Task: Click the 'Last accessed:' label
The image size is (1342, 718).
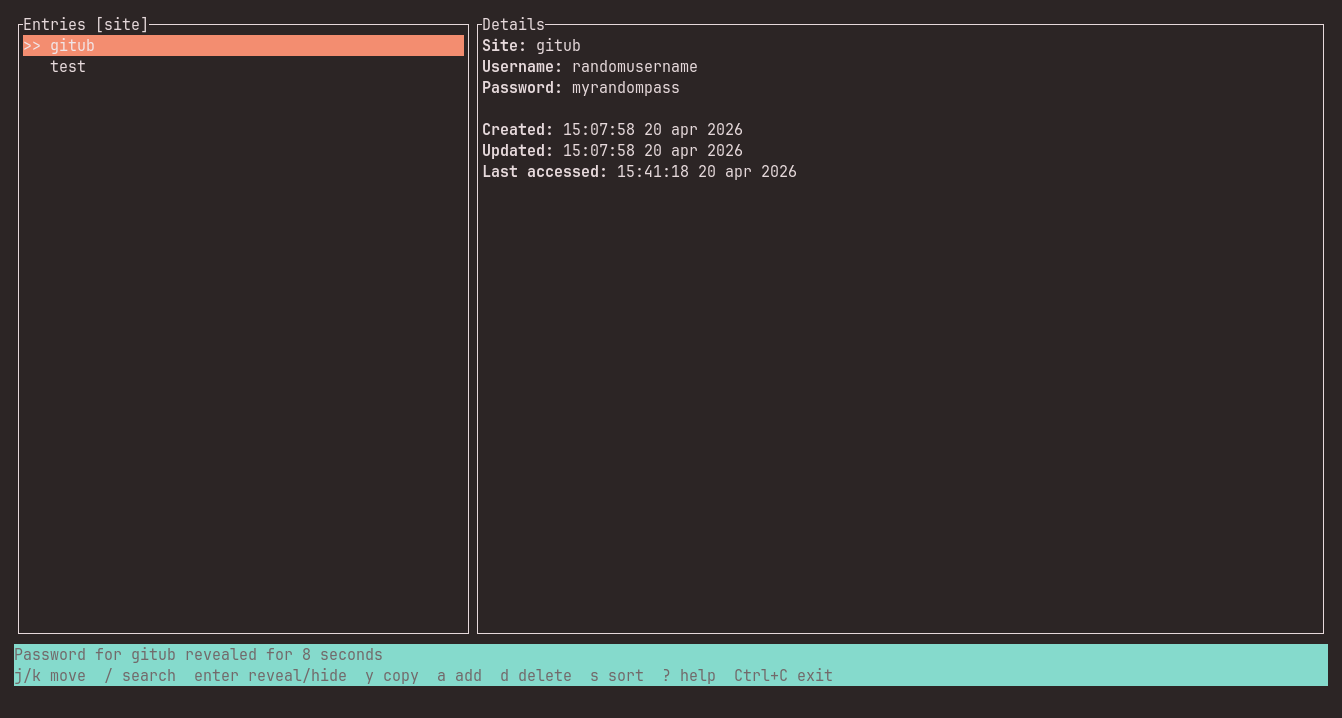Action: [x=545, y=172]
